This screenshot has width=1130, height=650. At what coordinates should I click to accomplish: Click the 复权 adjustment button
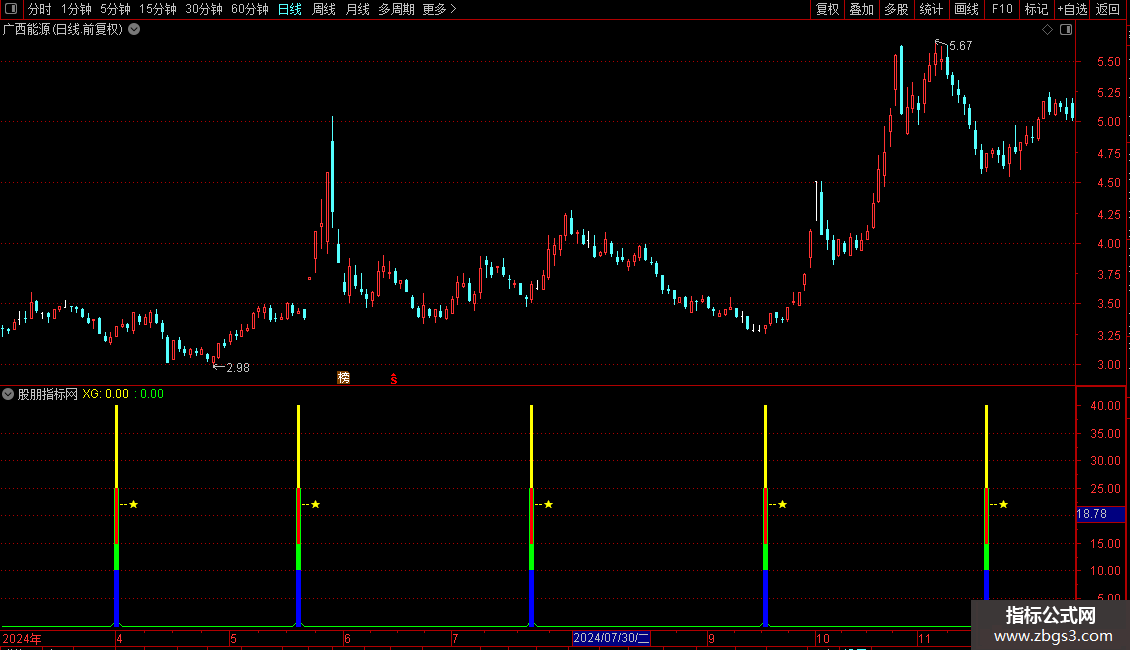click(827, 9)
